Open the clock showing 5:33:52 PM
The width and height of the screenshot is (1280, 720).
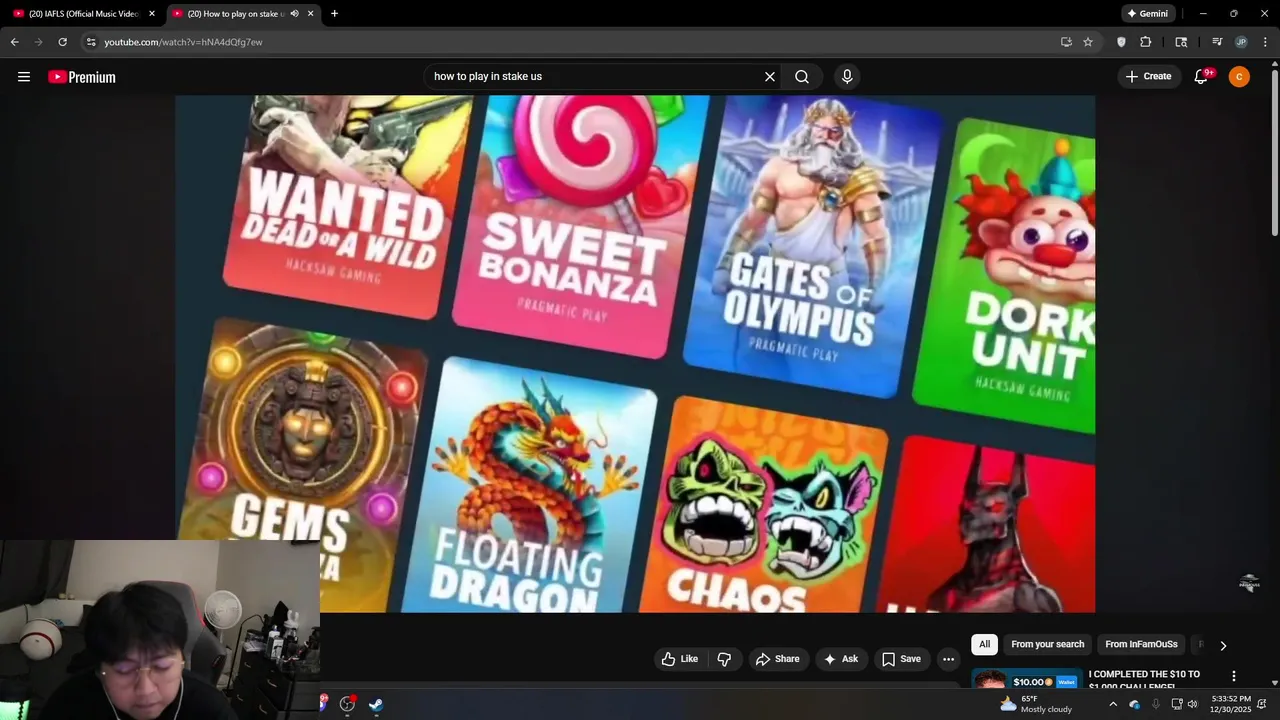[x=1230, y=704]
